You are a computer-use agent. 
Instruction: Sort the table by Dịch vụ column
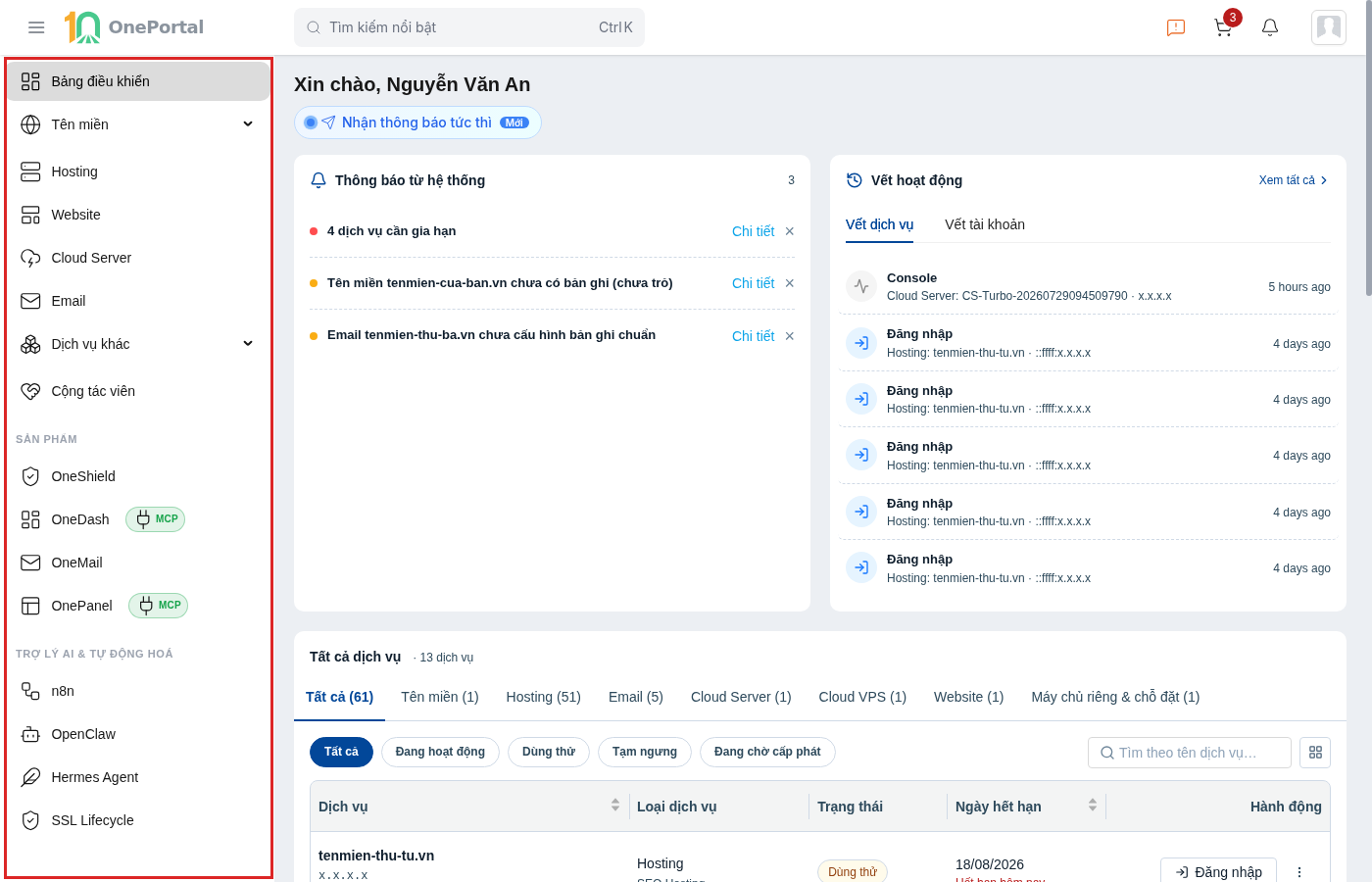pos(615,805)
